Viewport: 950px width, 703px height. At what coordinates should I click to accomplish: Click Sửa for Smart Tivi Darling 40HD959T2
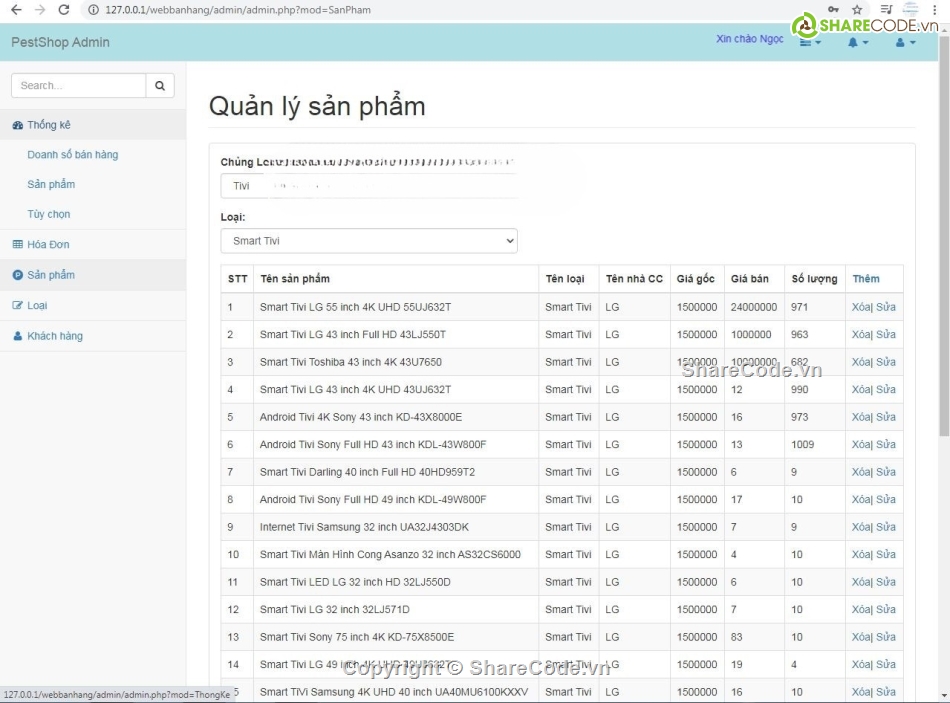tap(886, 471)
